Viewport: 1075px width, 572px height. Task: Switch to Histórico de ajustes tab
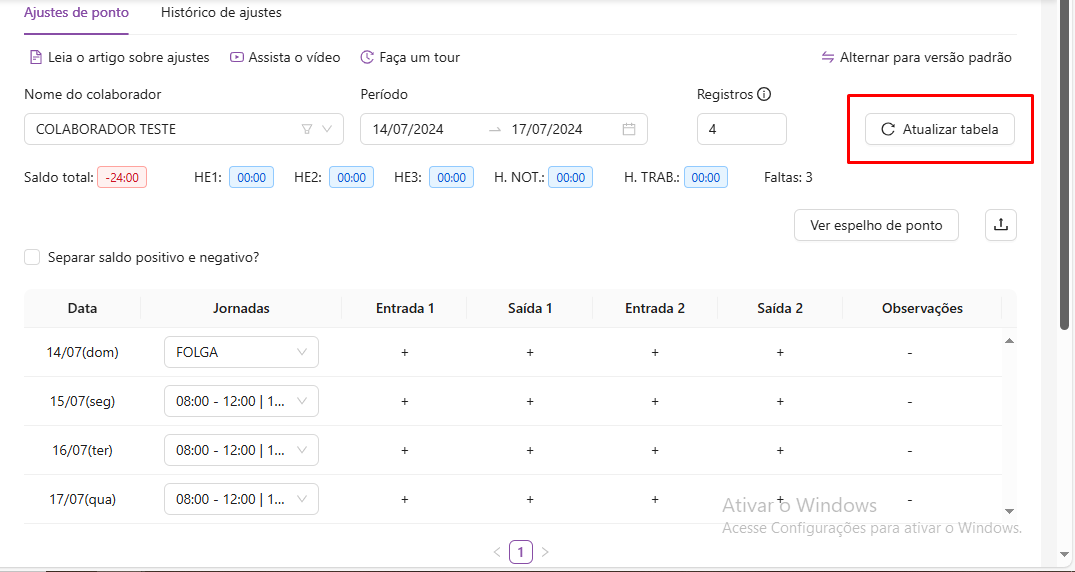coord(221,13)
